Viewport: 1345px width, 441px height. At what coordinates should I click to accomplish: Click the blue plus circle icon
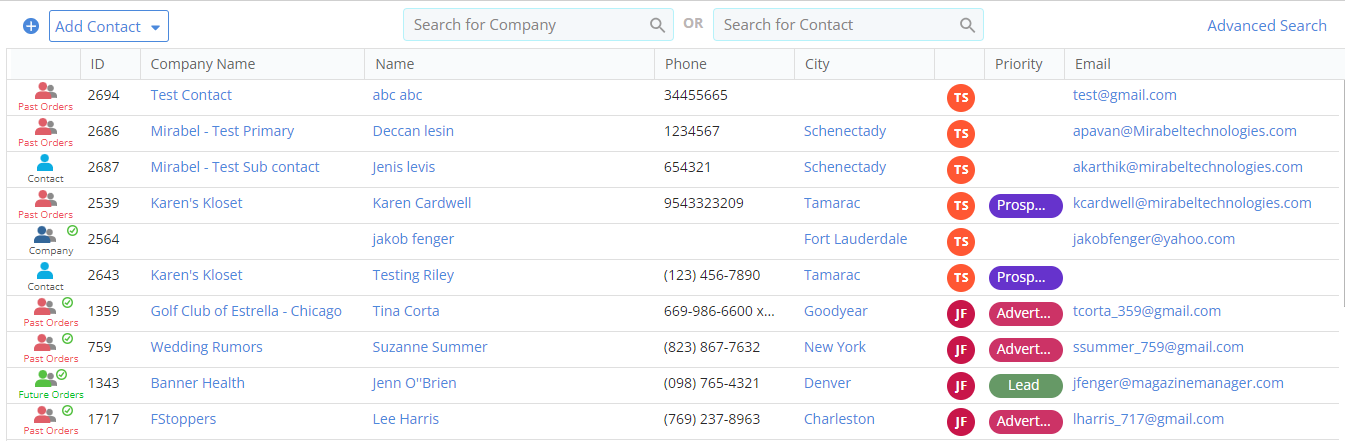click(31, 26)
